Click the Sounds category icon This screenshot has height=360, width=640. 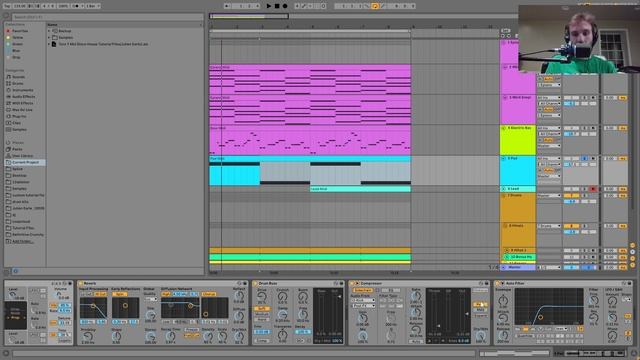coord(8,77)
